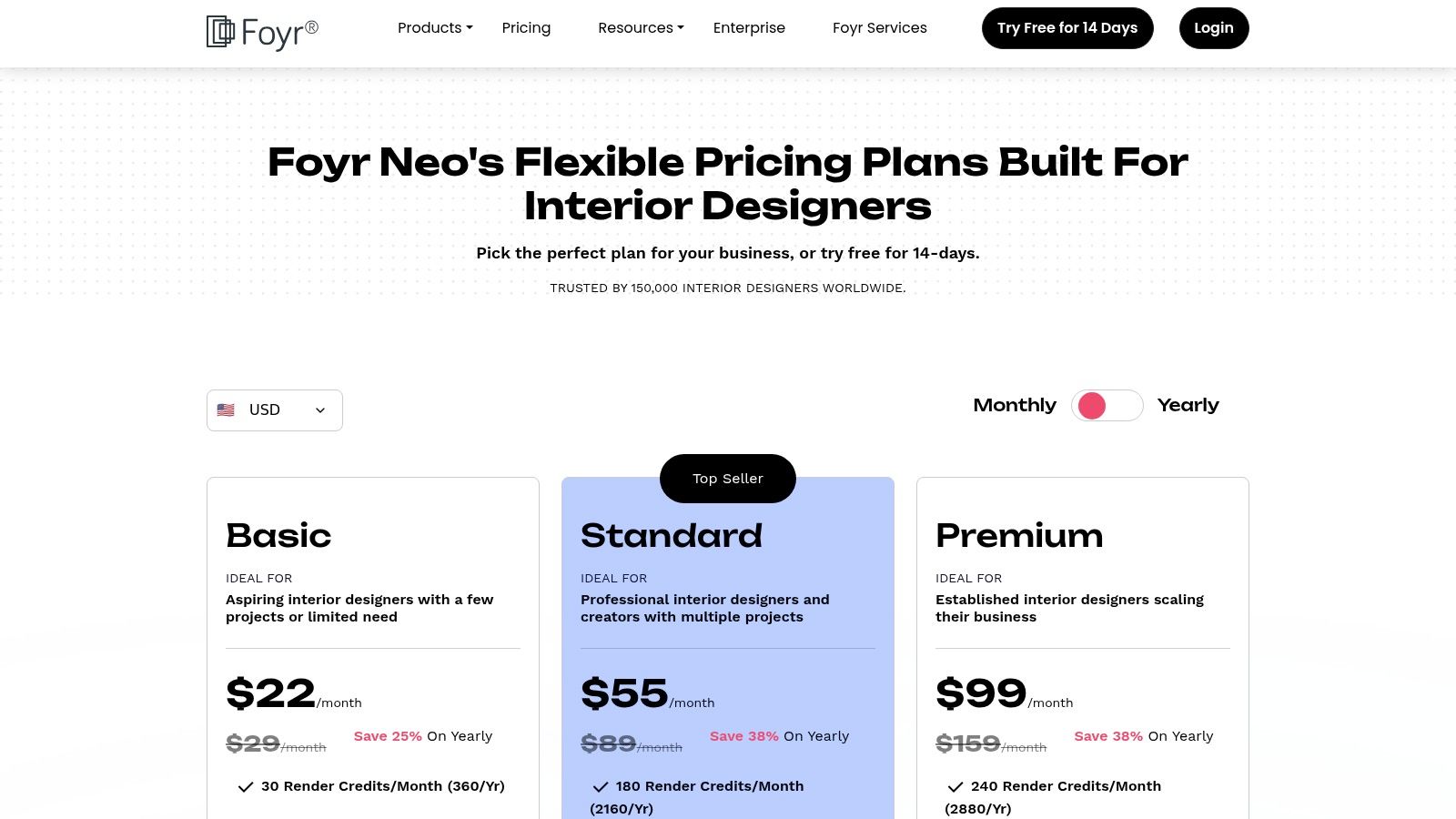Click the US flag icon
Image resolution: width=1456 pixels, height=819 pixels.
tap(226, 410)
